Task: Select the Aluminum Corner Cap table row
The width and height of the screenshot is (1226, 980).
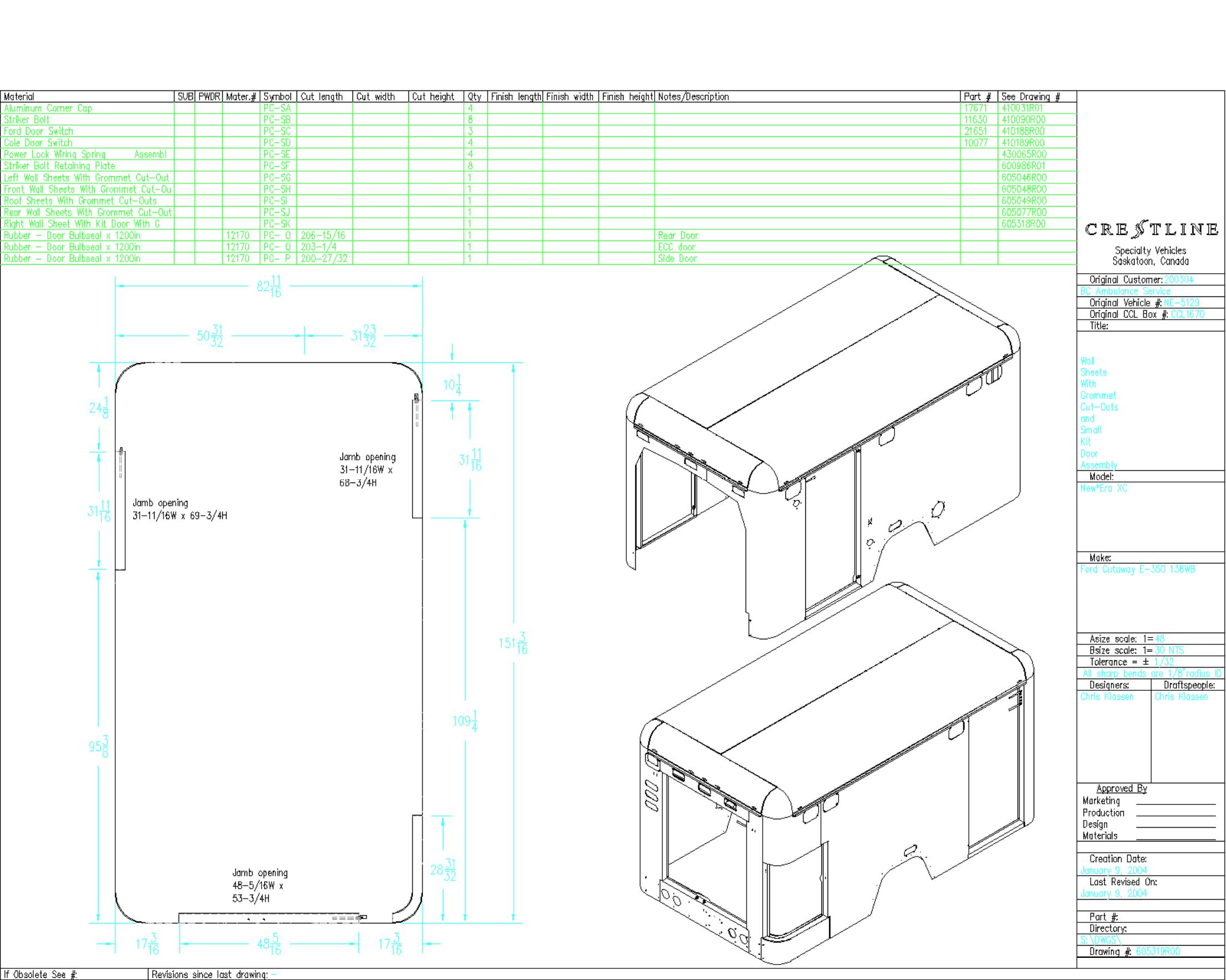Action: [x=48, y=108]
